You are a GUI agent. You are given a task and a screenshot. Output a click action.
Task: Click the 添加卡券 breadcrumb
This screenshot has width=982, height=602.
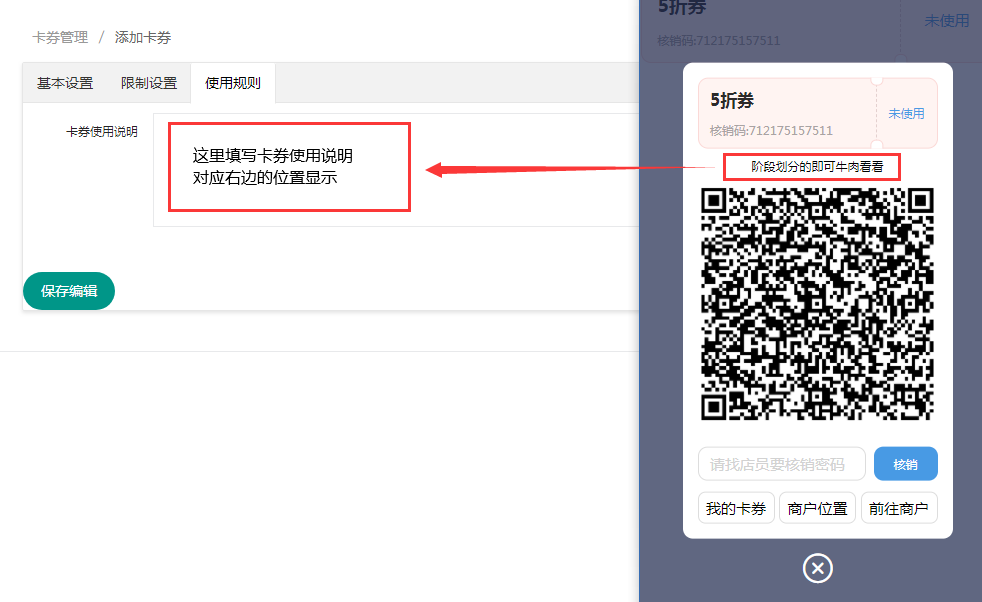coord(143,38)
